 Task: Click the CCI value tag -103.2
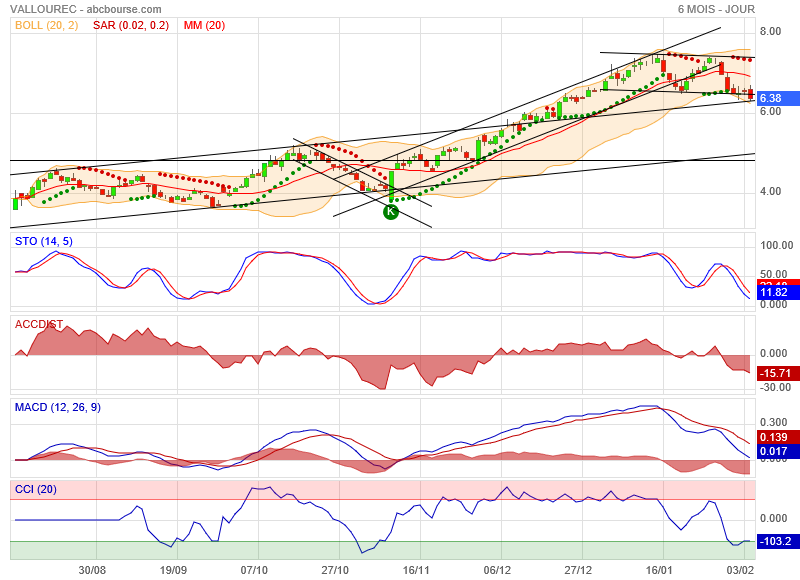777,541
